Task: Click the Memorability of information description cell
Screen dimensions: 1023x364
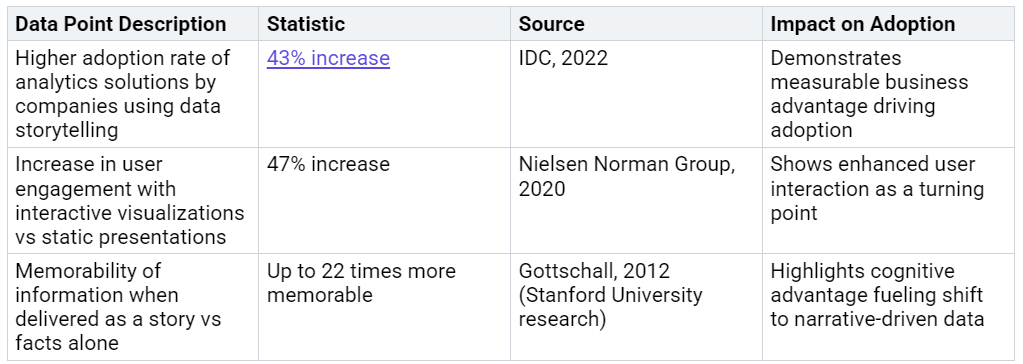Action: click(133, 307)
